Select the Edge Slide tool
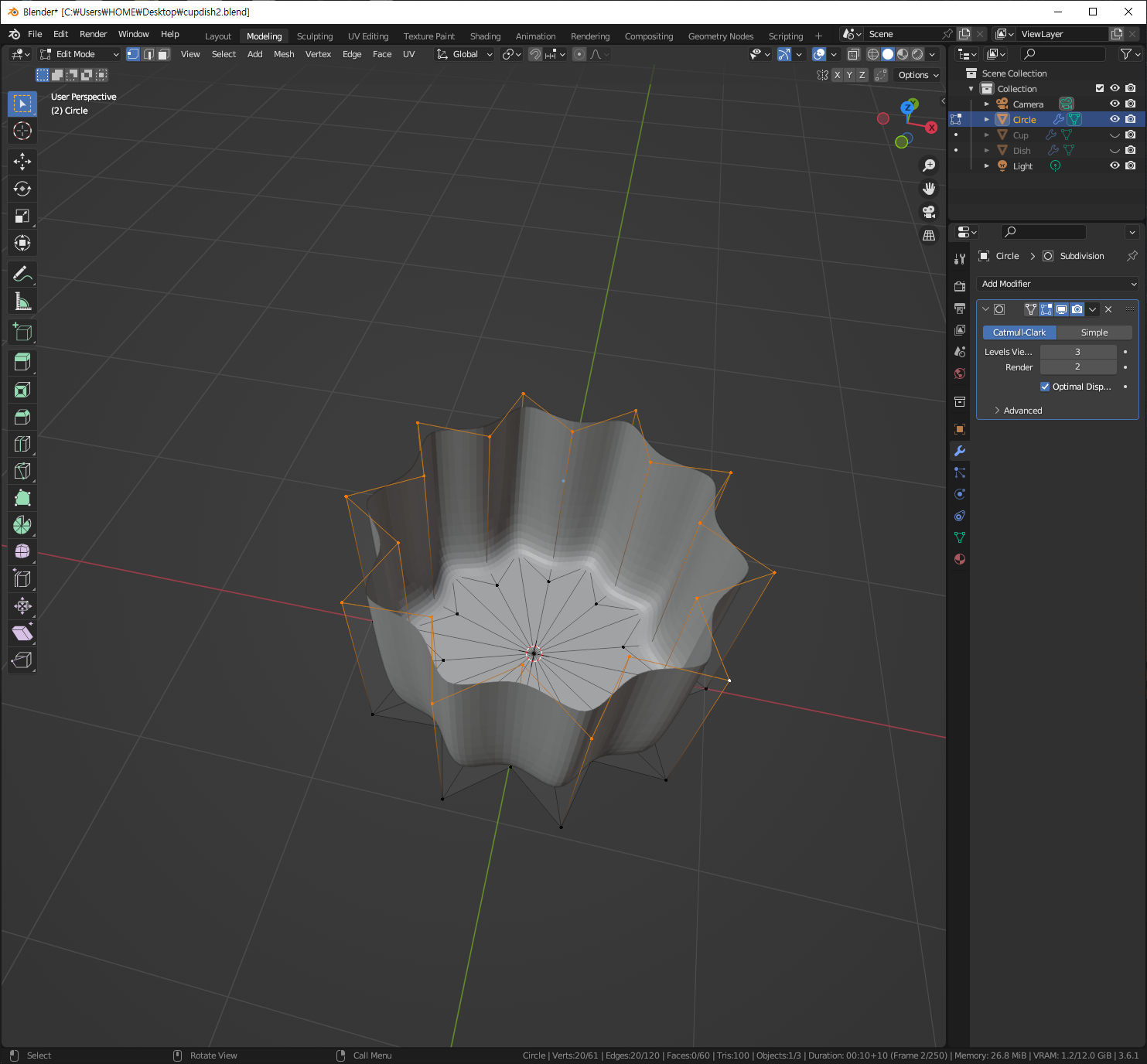1147x1064 pixels. (22, 578)
